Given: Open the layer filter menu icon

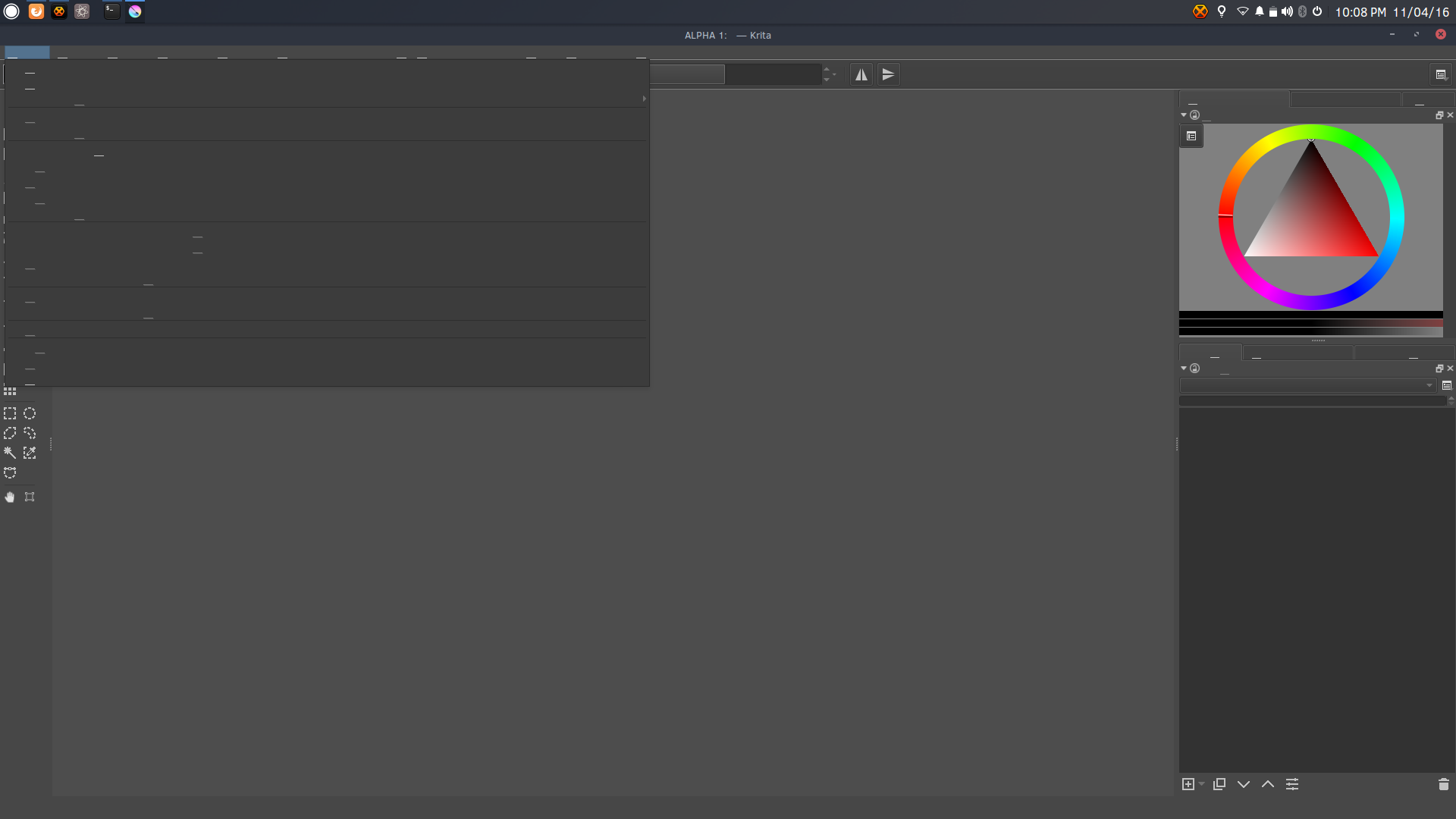Looking at the screenshot, I should [1447, 385].
